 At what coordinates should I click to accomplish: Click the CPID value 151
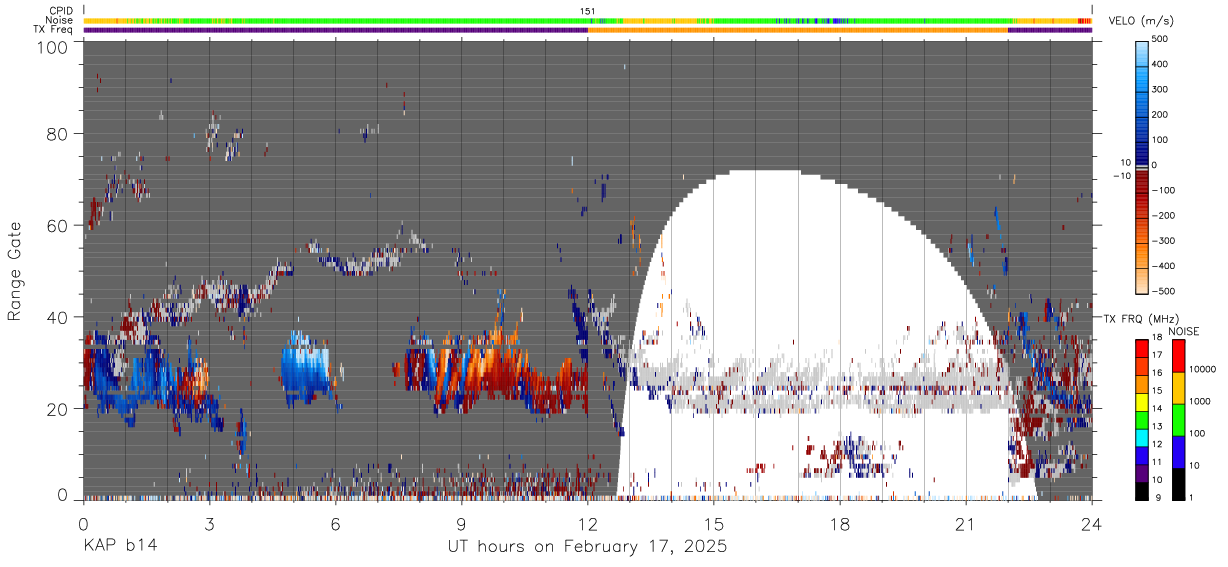(588, 10)
